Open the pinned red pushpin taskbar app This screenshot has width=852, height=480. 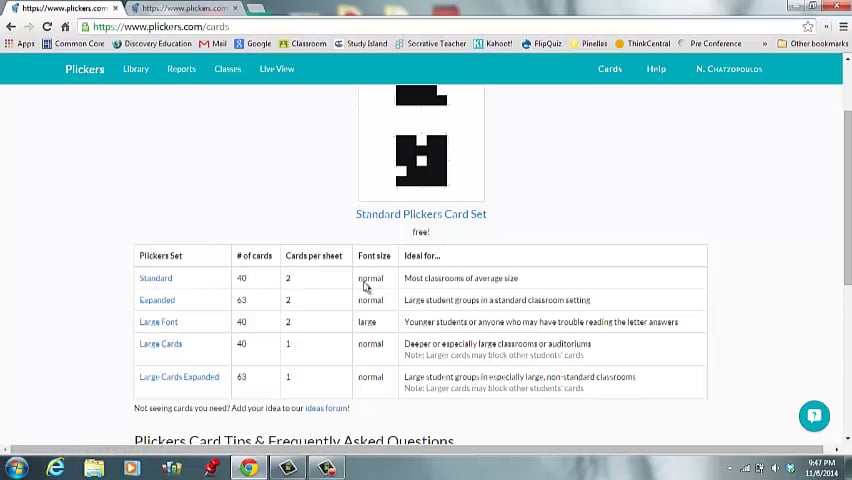[211, 467]
